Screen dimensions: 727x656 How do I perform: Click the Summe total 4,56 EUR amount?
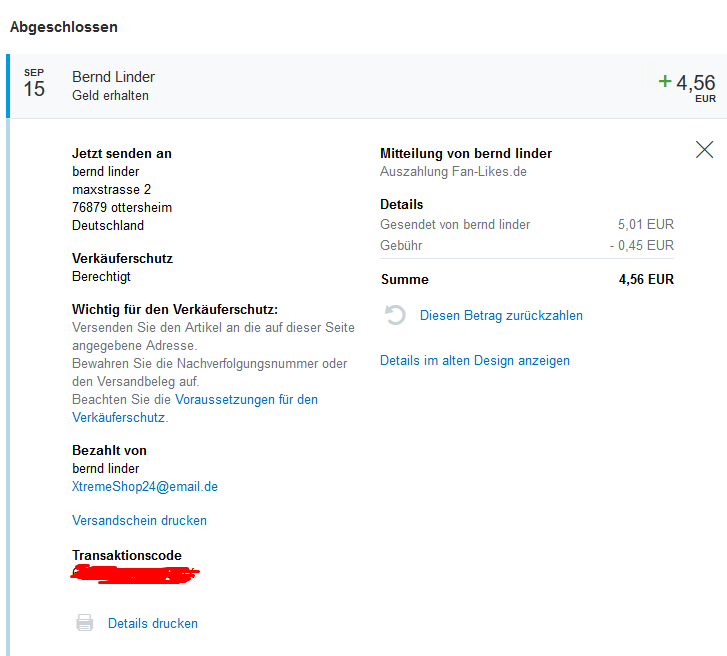646,280
